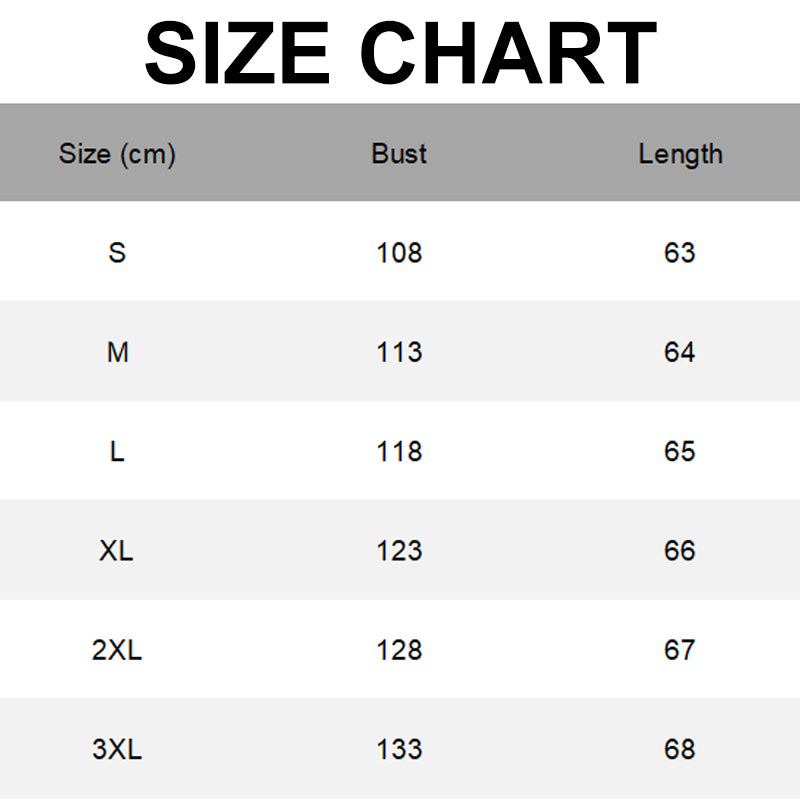Select the length value 65
The image size is (800, 800).
click(679, 451)
